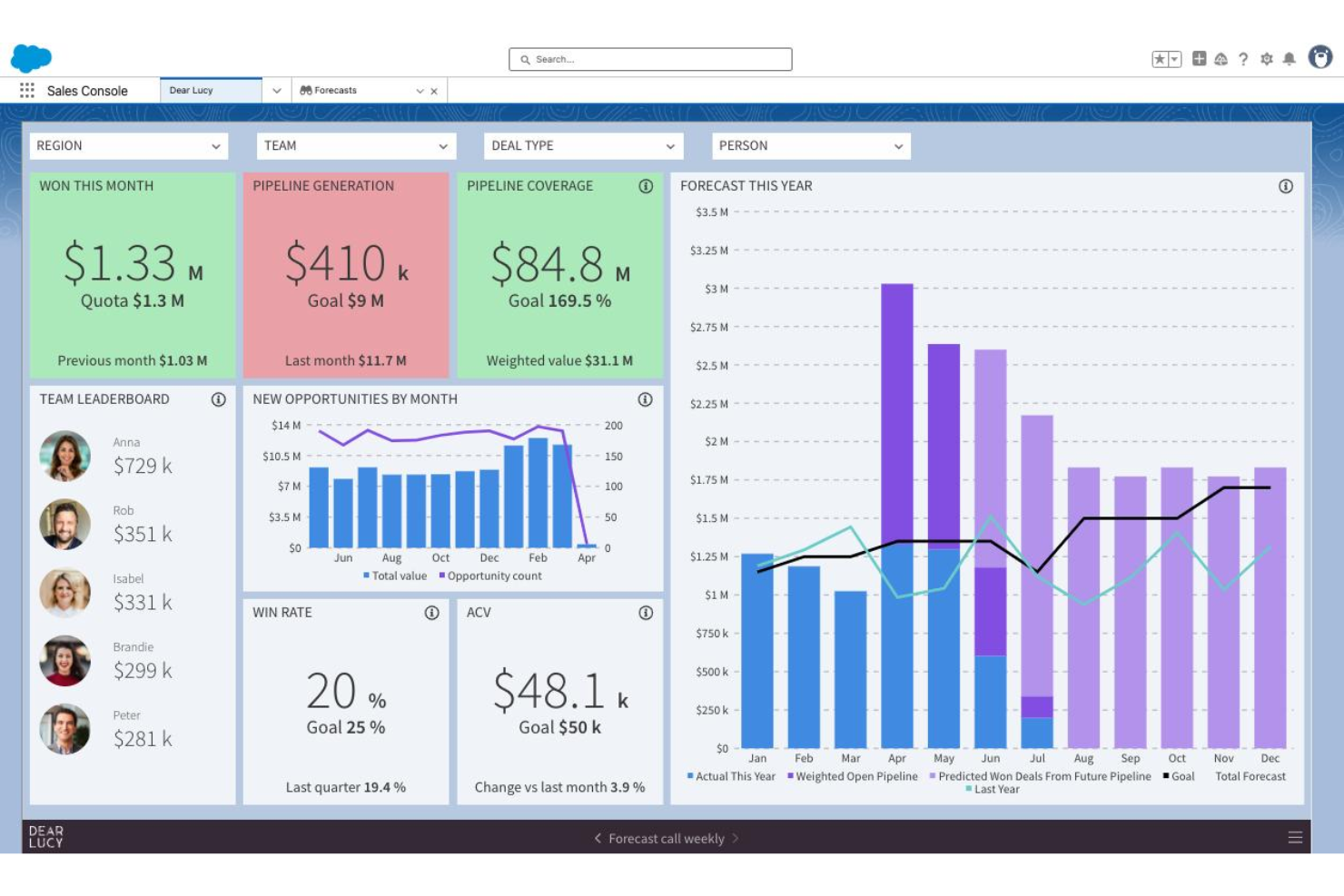Click the Win Rate 20 % value
This screenshot has width=1344, height=896.
[x=346, y=692]
